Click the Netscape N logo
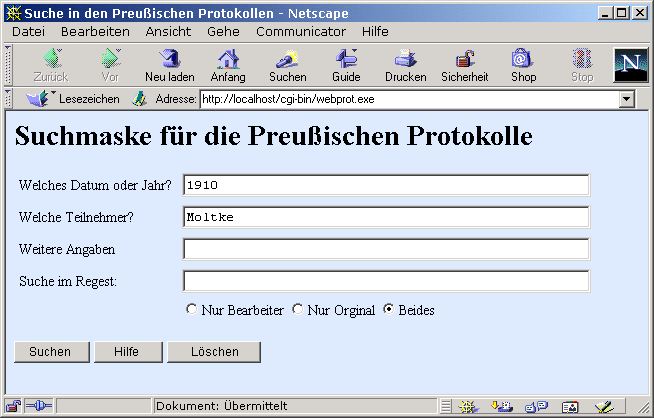This screenshot has height=418, width=654. 631,65
